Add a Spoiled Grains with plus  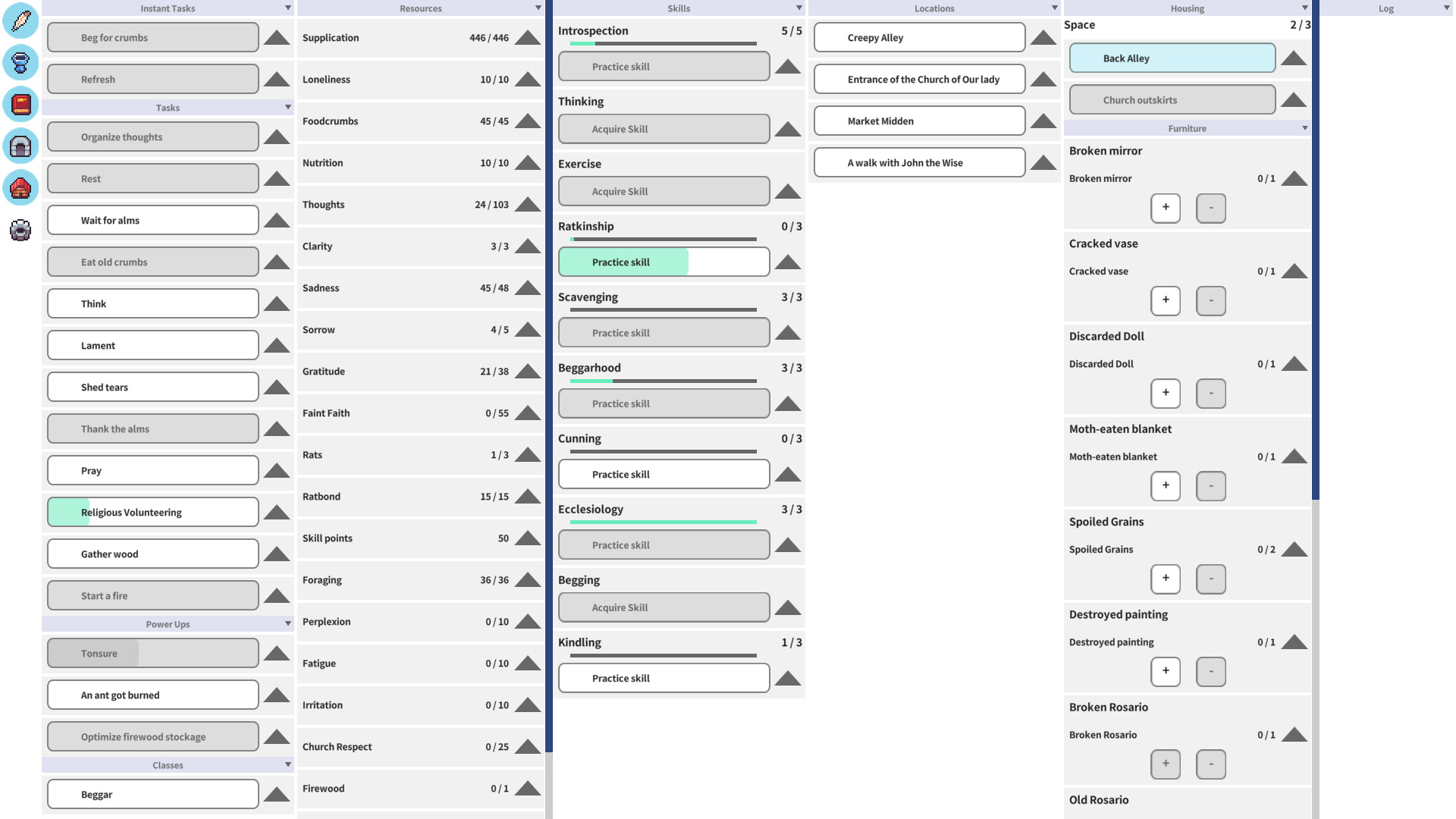[x=1166, y=579]
